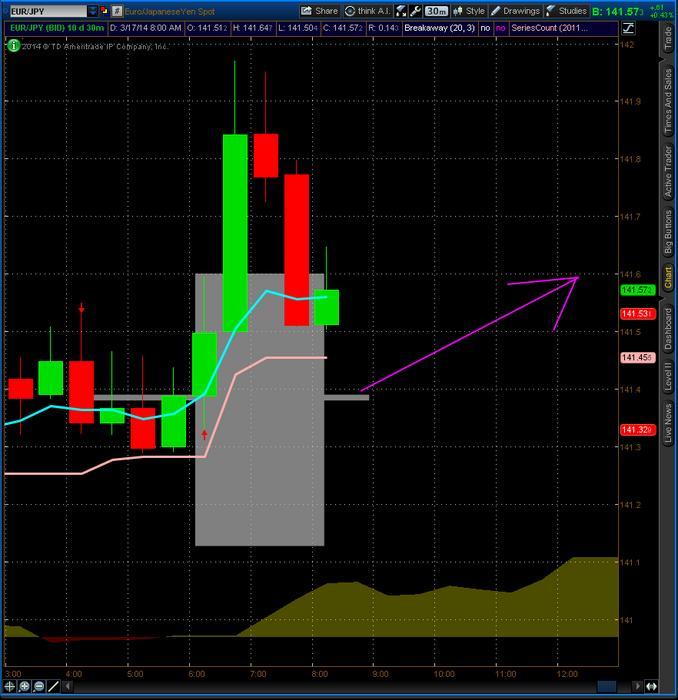Click the chart info green icon
This screenshot has height=700, width=678.
[x=14, y=46]
